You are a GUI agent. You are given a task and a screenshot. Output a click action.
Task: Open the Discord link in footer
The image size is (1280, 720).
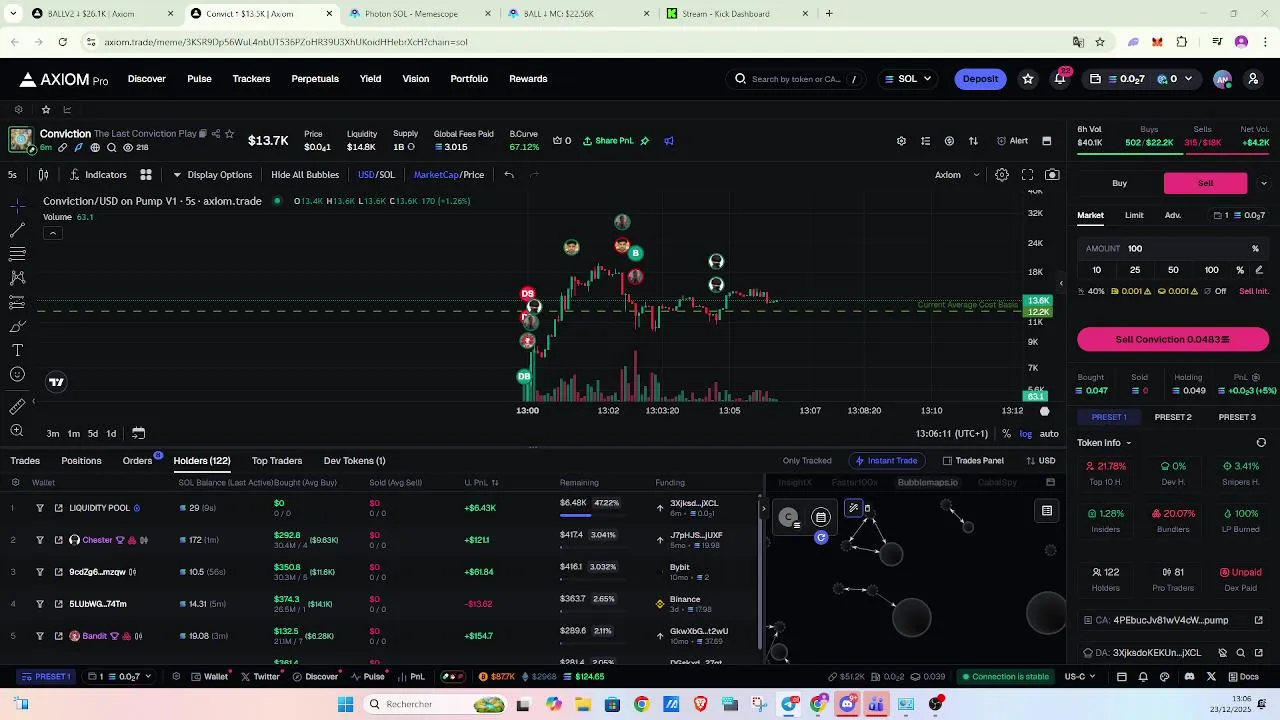click(1189, 677)
